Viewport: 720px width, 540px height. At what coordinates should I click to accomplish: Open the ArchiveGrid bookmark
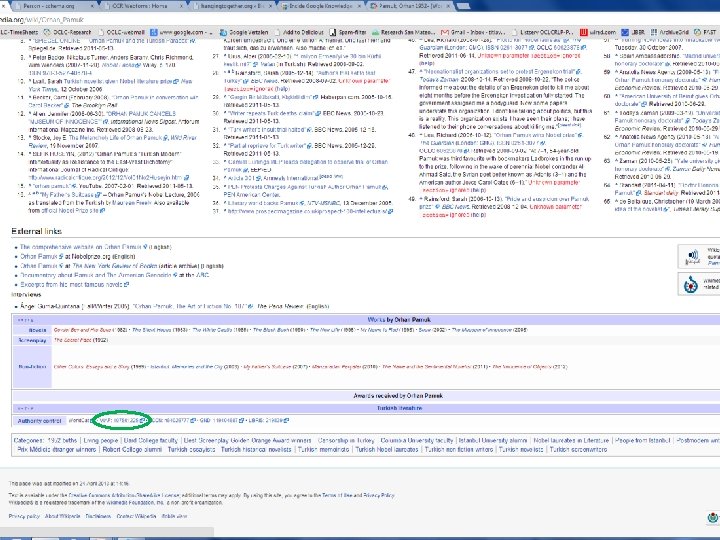(x=669, y=32)
